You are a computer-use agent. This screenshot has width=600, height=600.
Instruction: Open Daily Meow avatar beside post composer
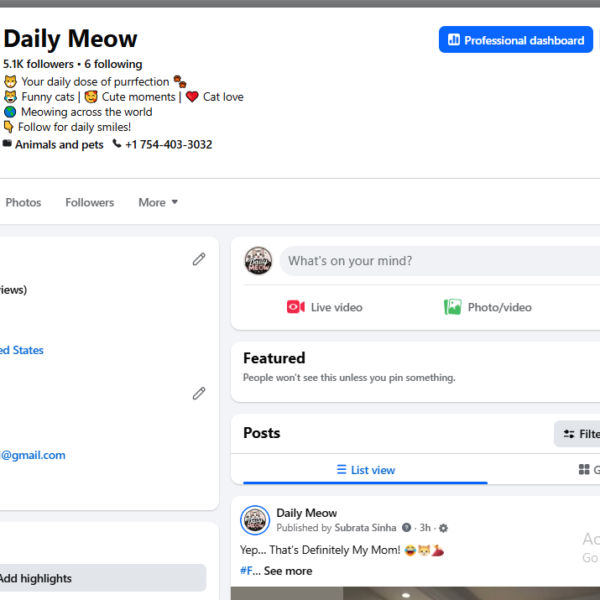coord(258,261)
